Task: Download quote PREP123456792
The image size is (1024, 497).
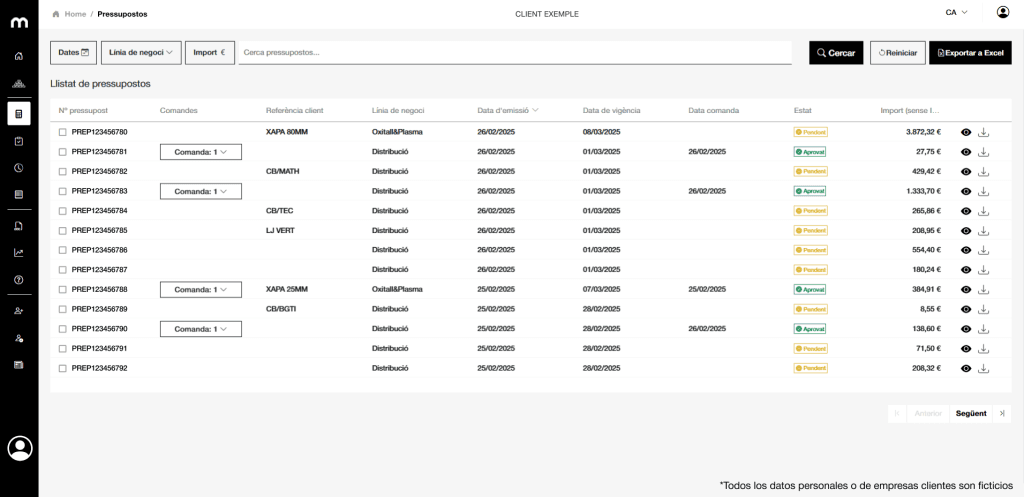Action: tap(984, 368)
